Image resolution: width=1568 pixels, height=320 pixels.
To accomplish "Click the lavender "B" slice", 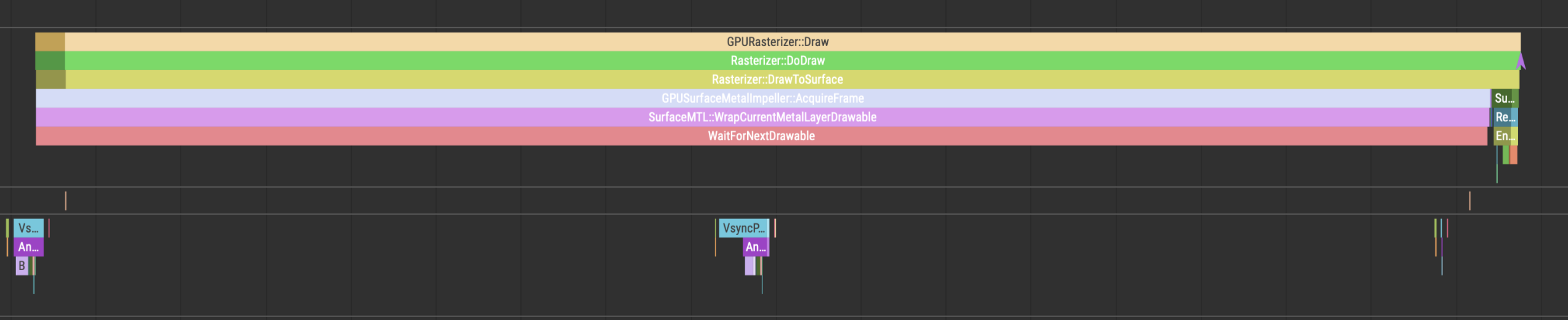I will pos(22,266).
